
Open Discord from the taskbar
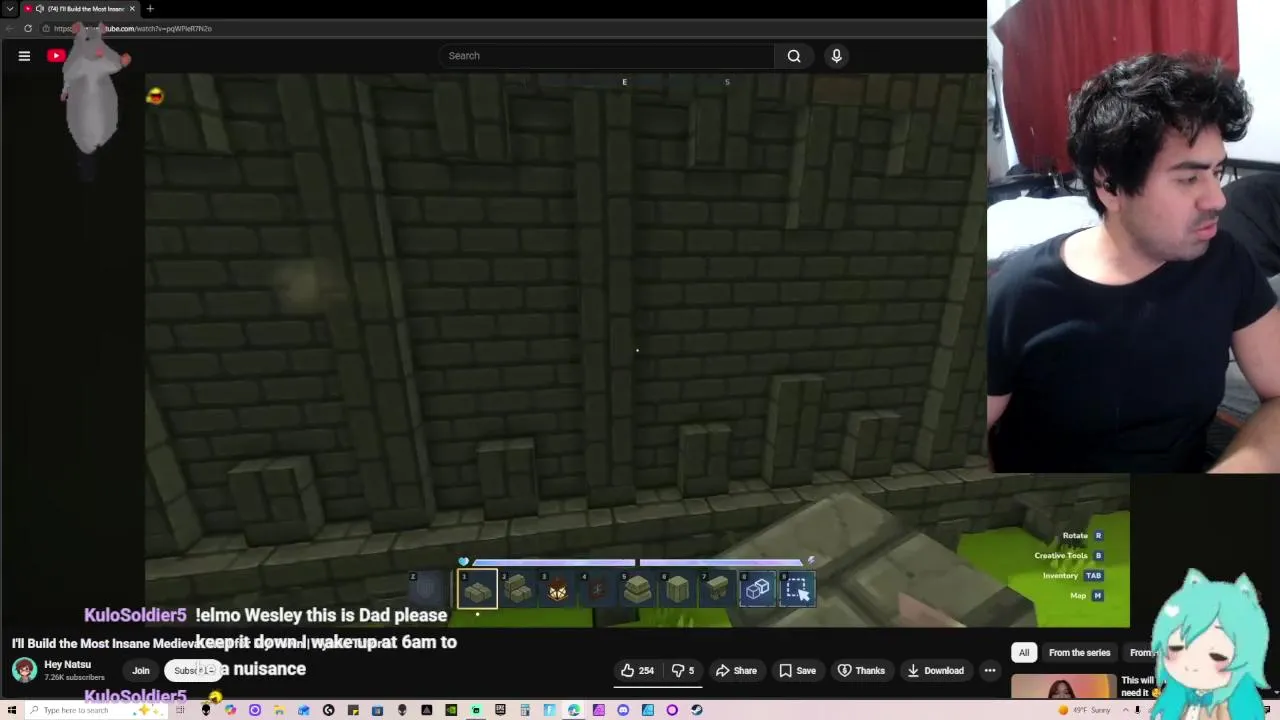pyautogui.click(x=623, y=710)
